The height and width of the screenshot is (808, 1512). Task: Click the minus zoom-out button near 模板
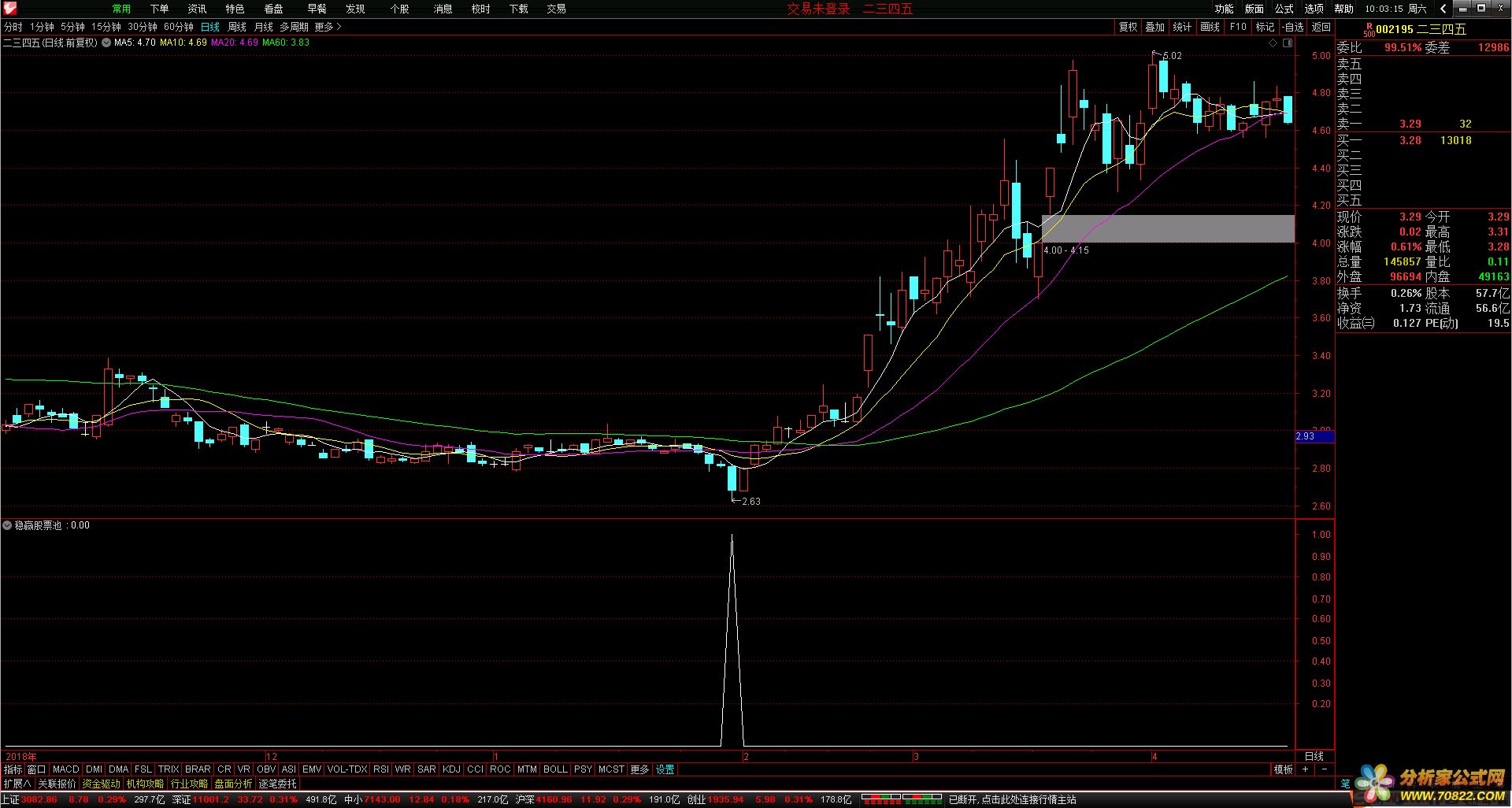coord(1324,769)
